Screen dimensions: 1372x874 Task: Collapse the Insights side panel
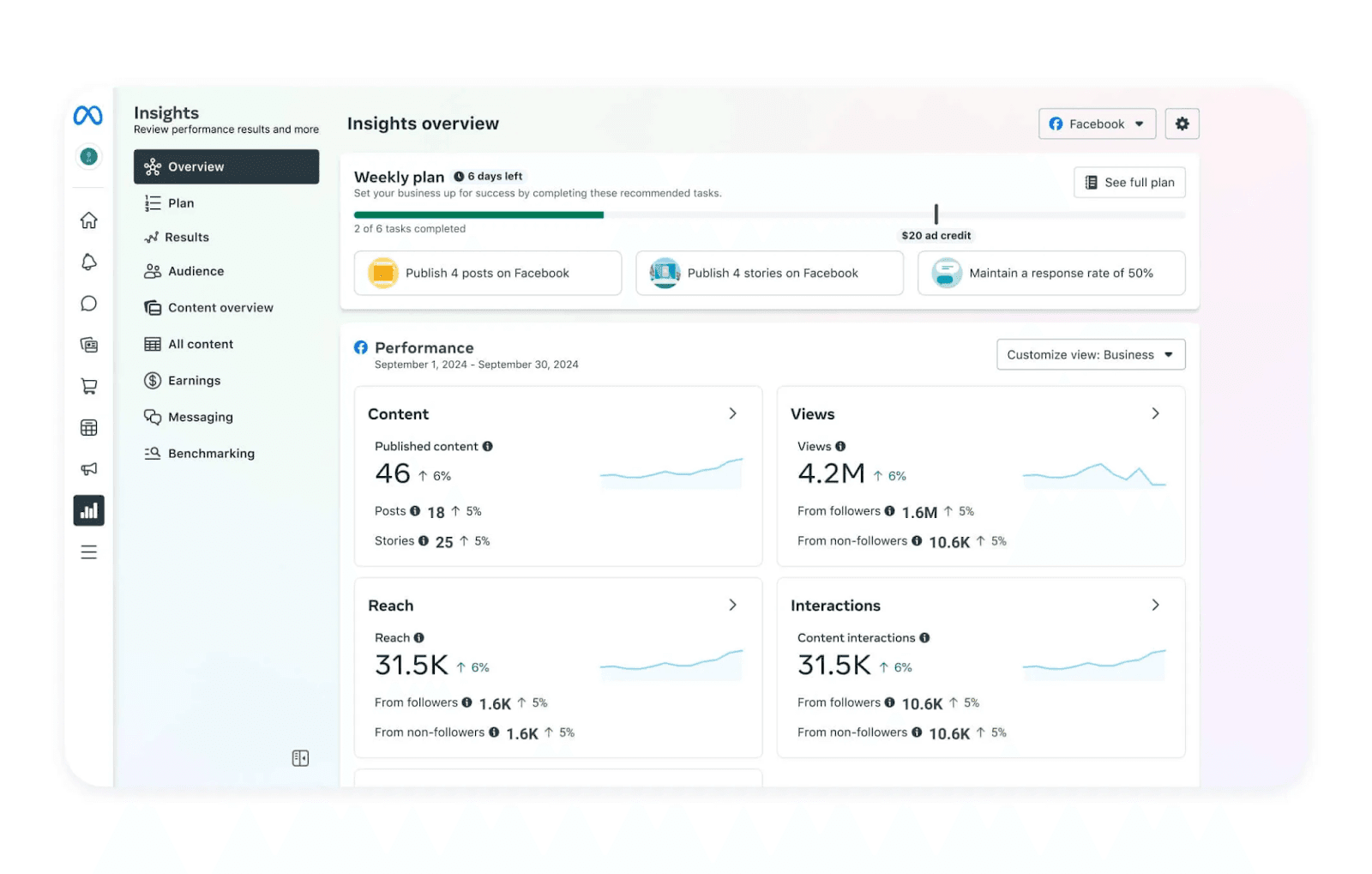(300, 758)
